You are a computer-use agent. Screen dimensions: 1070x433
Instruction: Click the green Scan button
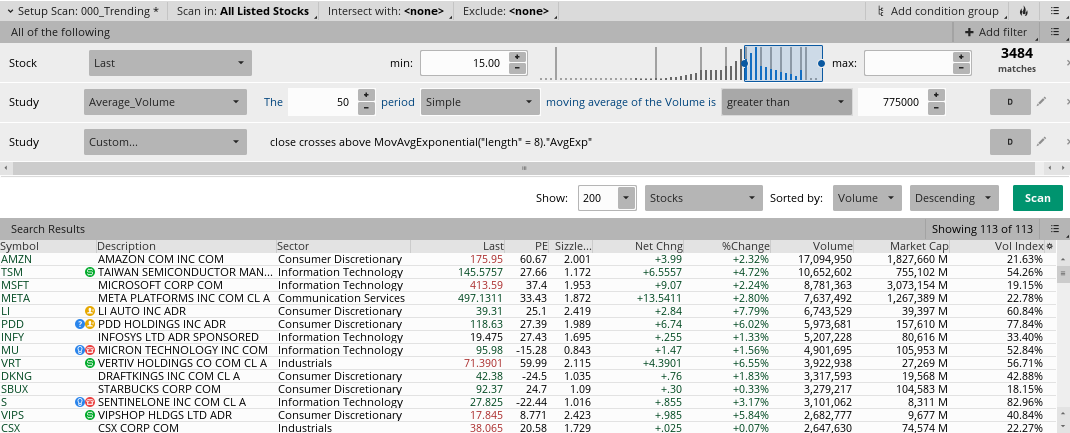click(1037, 198)
